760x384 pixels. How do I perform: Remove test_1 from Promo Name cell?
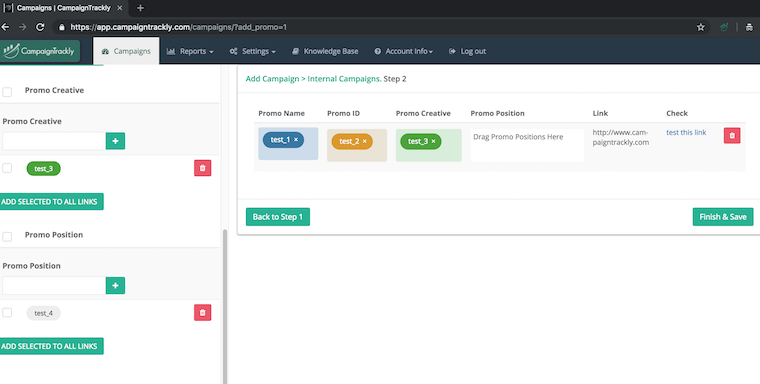pos(296,140)
